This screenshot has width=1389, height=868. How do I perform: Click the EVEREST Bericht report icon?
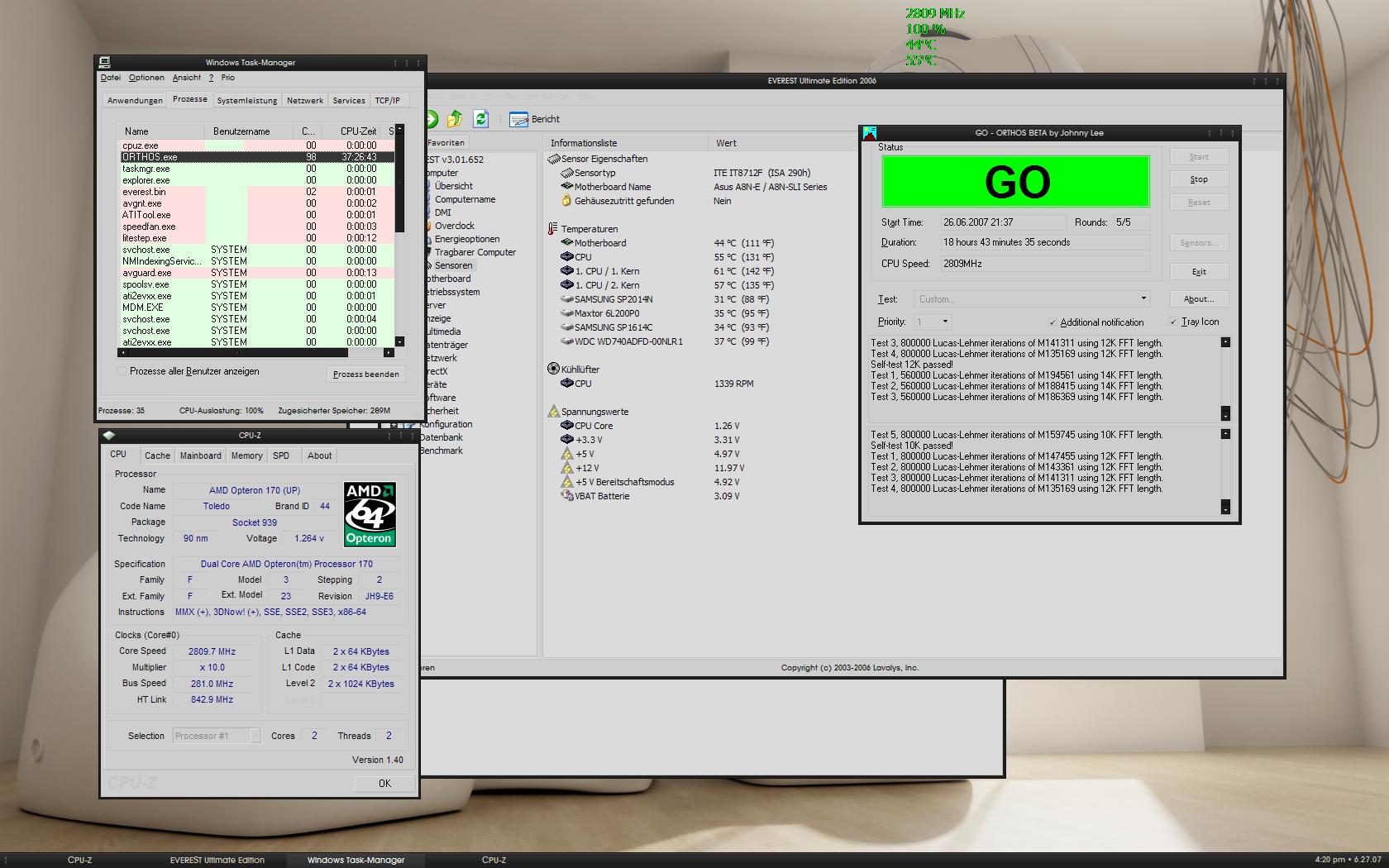pyautogui.click(x=518, y=119)
